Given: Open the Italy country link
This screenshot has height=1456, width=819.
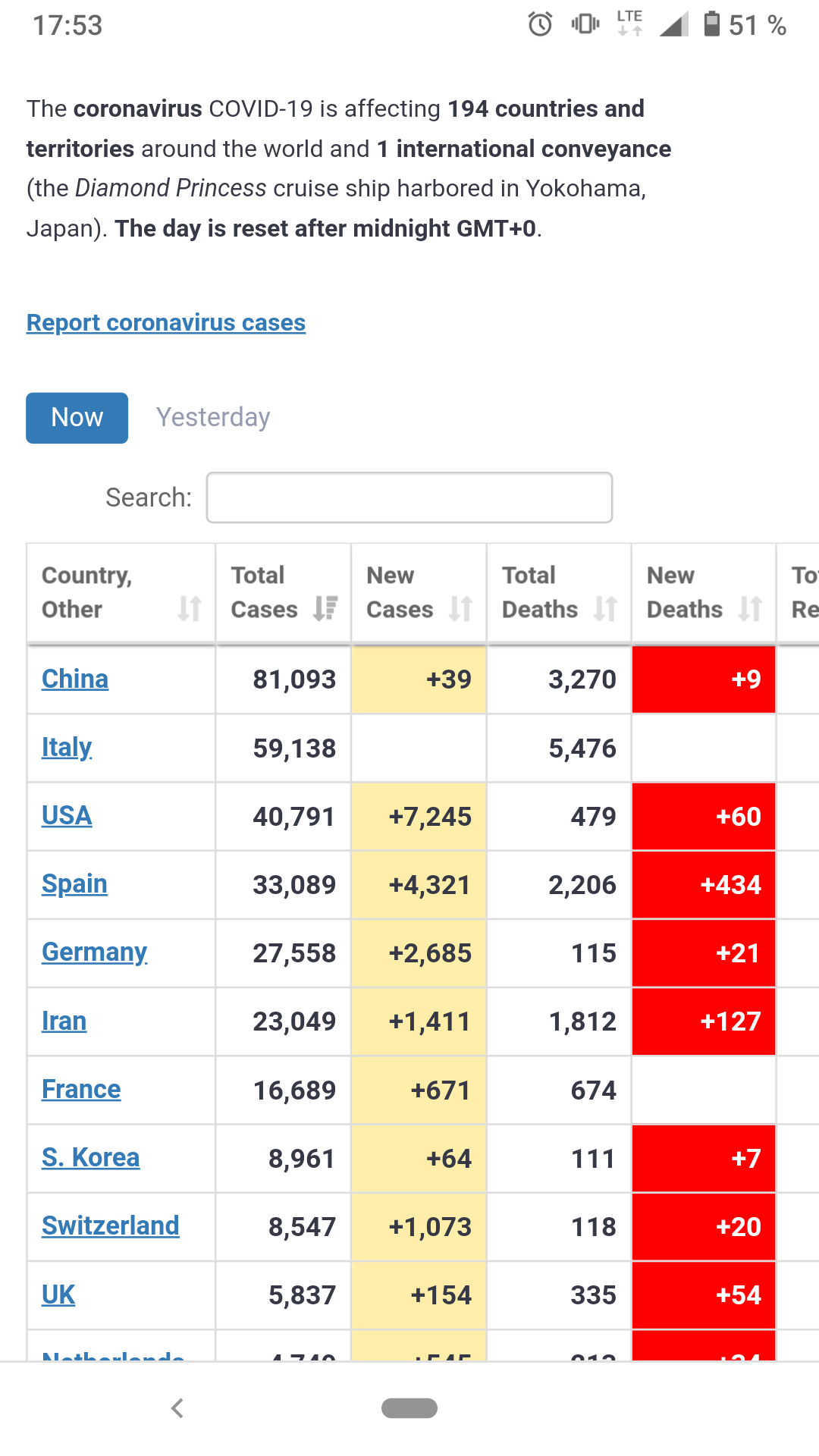Looking at the screenshot, I should pos(67,748).
